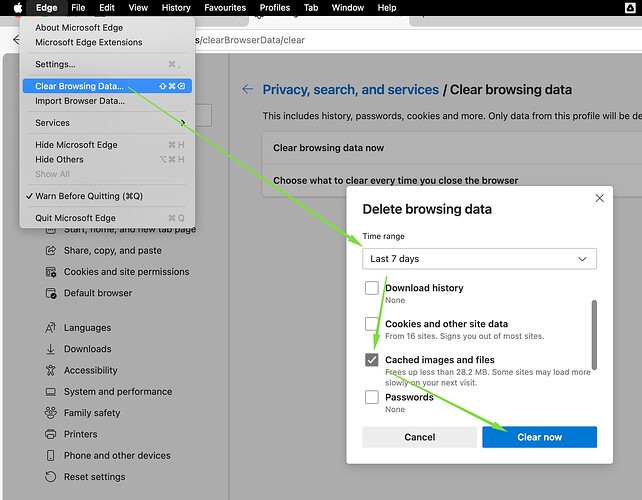Click the Default browser icon

point(51,293)
